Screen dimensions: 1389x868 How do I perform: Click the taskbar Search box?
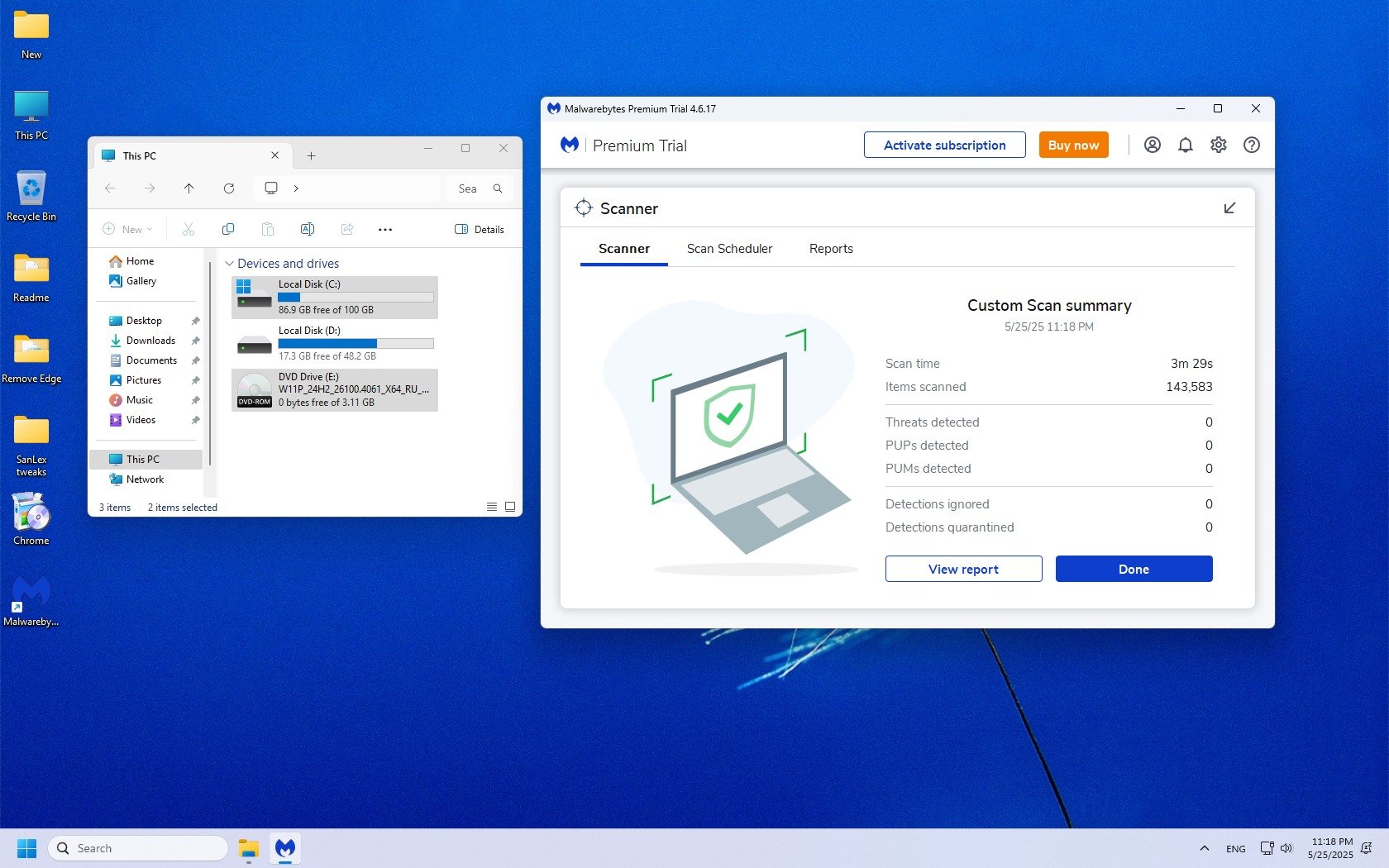[138, 848]
